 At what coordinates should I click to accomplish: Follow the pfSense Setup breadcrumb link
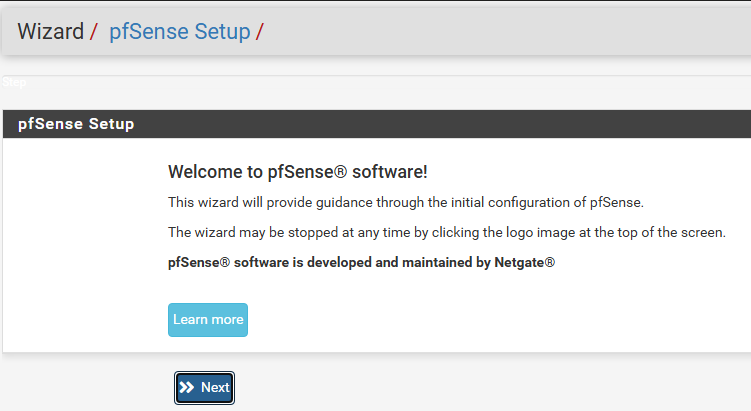click(x=180, y=32)
